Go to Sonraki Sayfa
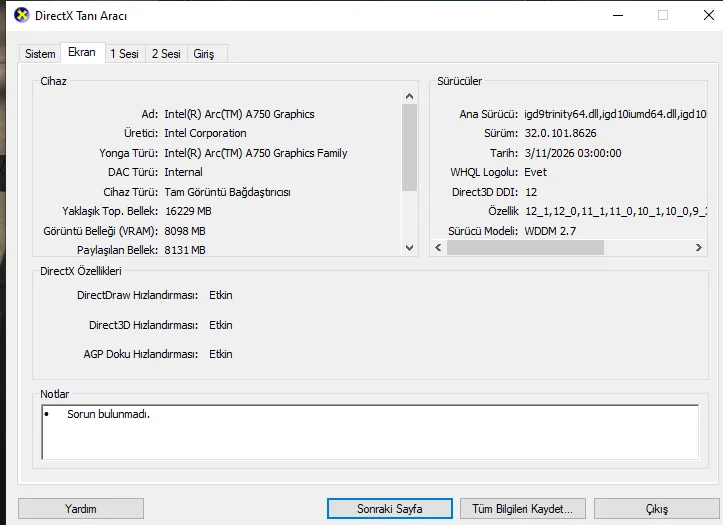 (x=390, y=508)
